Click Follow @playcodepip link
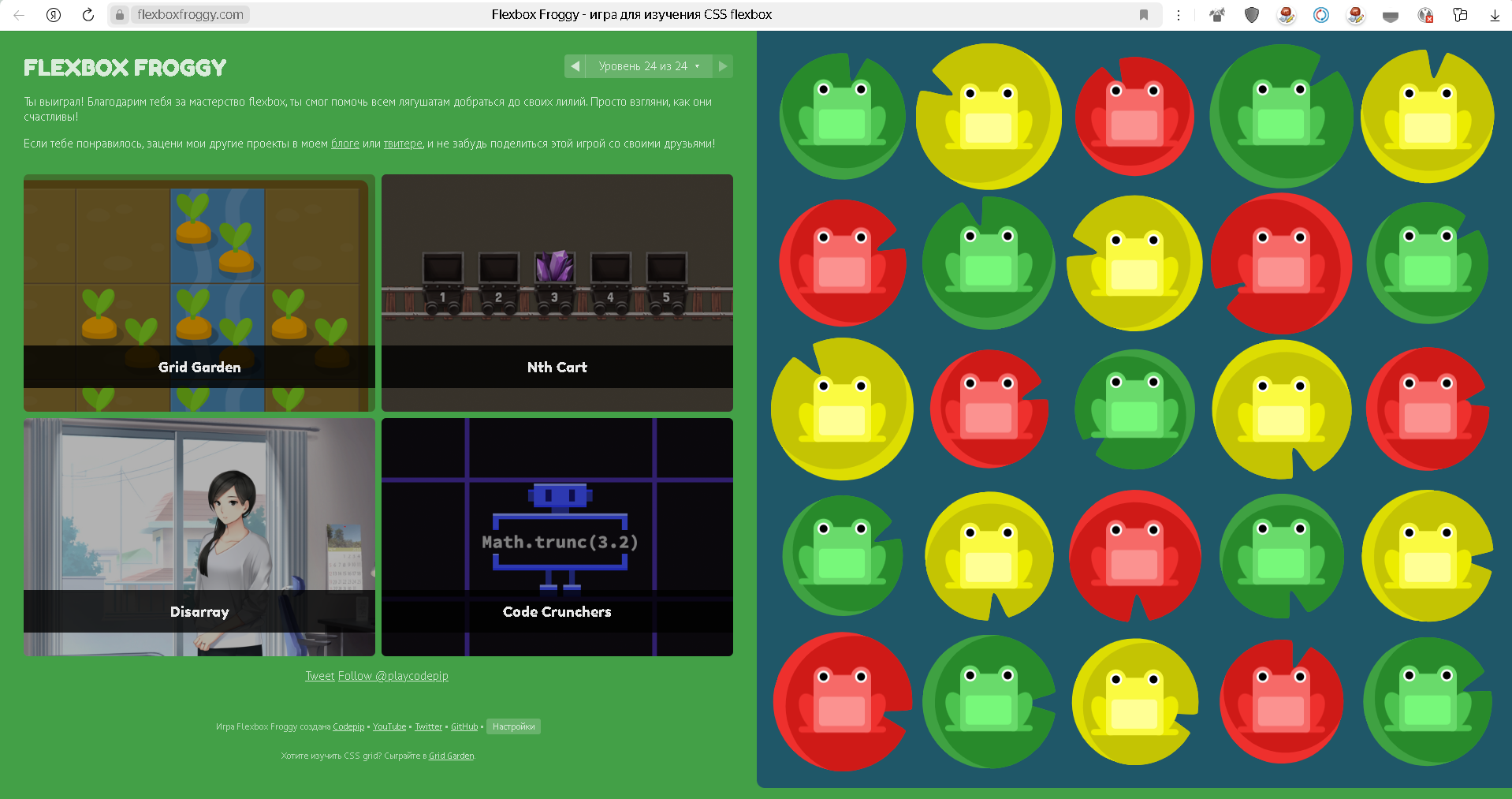This screenshot has width=1512, height=799. click(393, 676)
